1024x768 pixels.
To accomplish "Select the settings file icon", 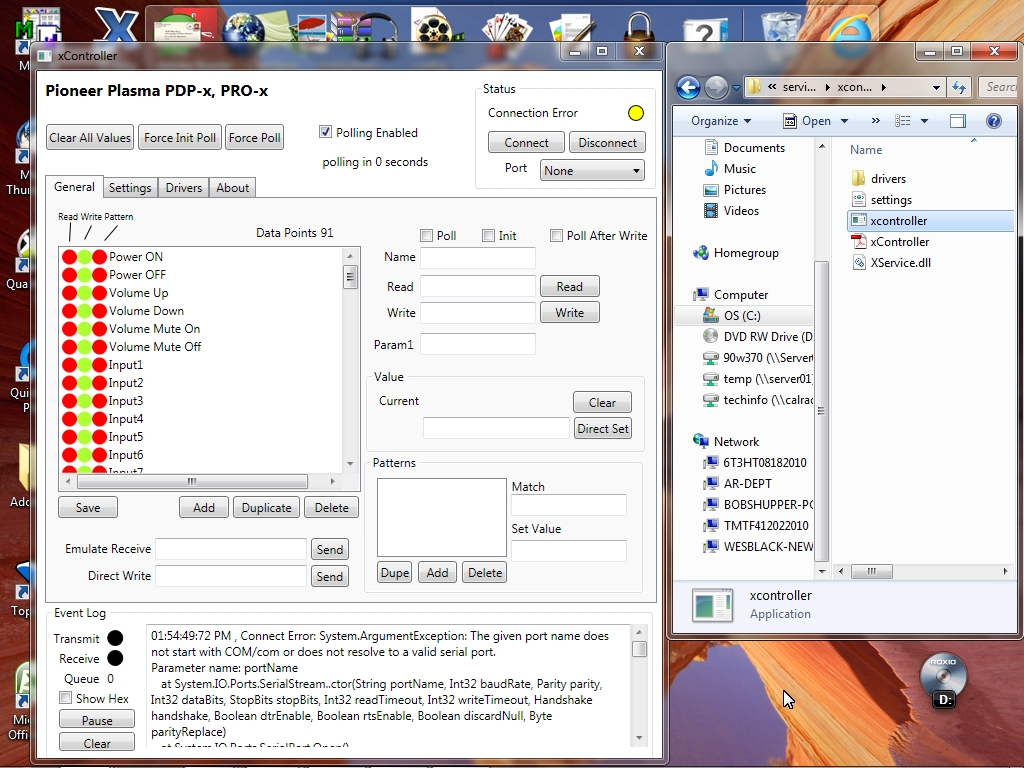I will (858, 199).
